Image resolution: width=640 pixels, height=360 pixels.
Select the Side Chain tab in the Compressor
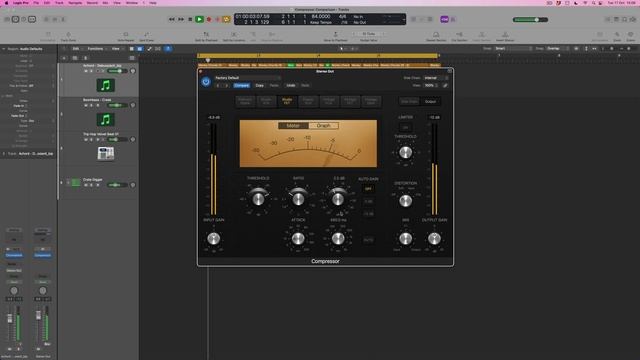click(x=409, y=101)
